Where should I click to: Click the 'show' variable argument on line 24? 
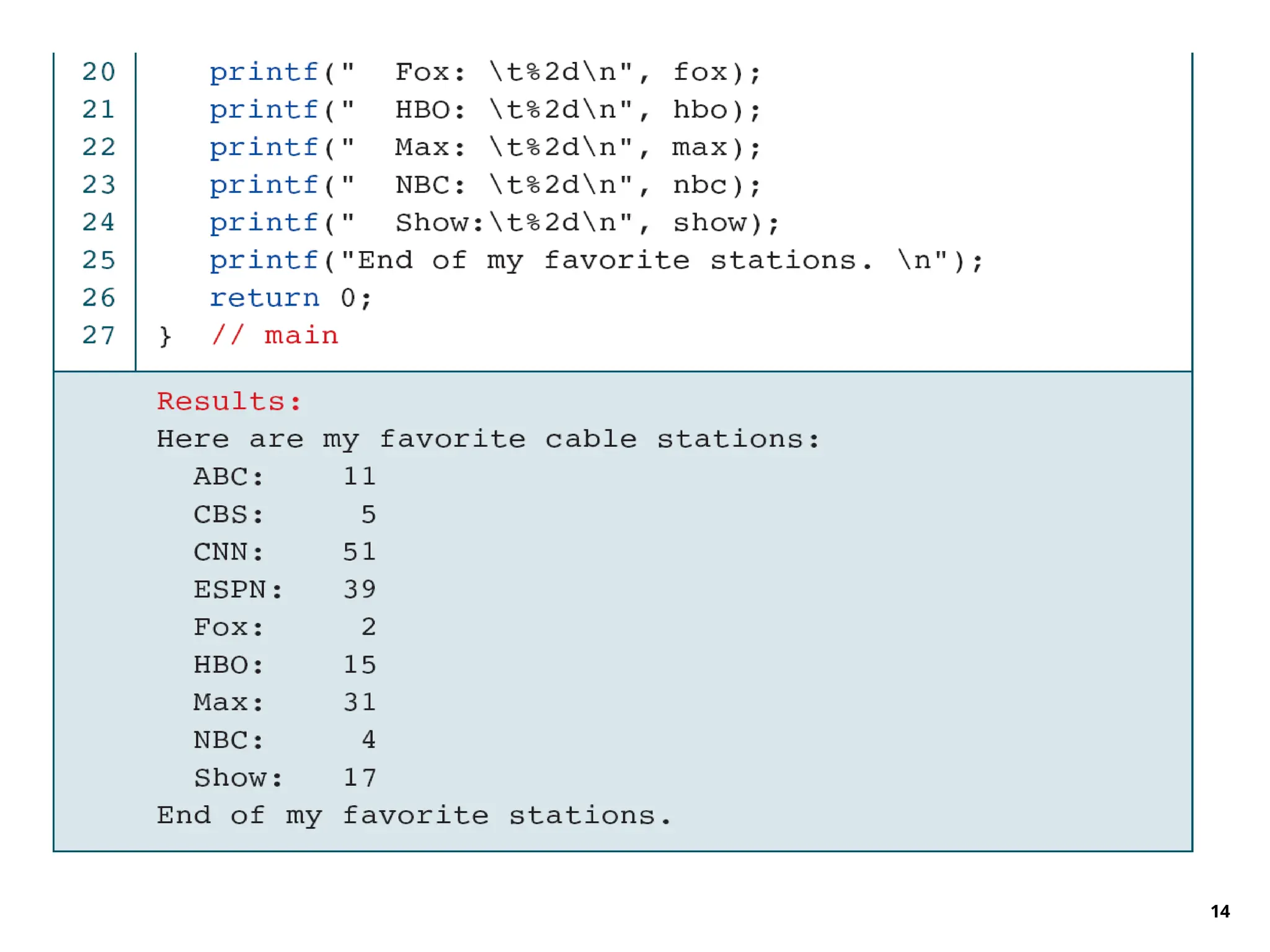(x=710, y=223)
